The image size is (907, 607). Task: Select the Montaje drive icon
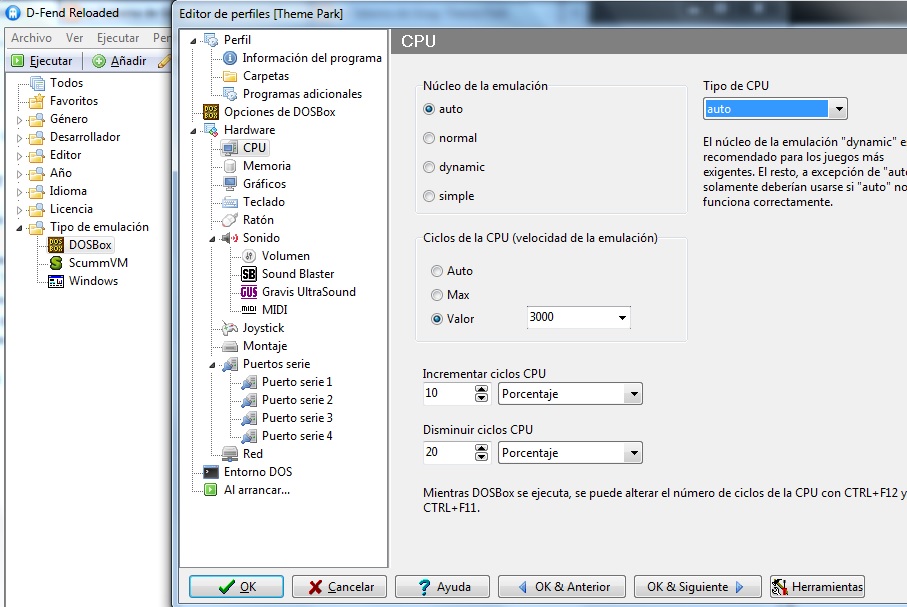(x=230, y=346)
